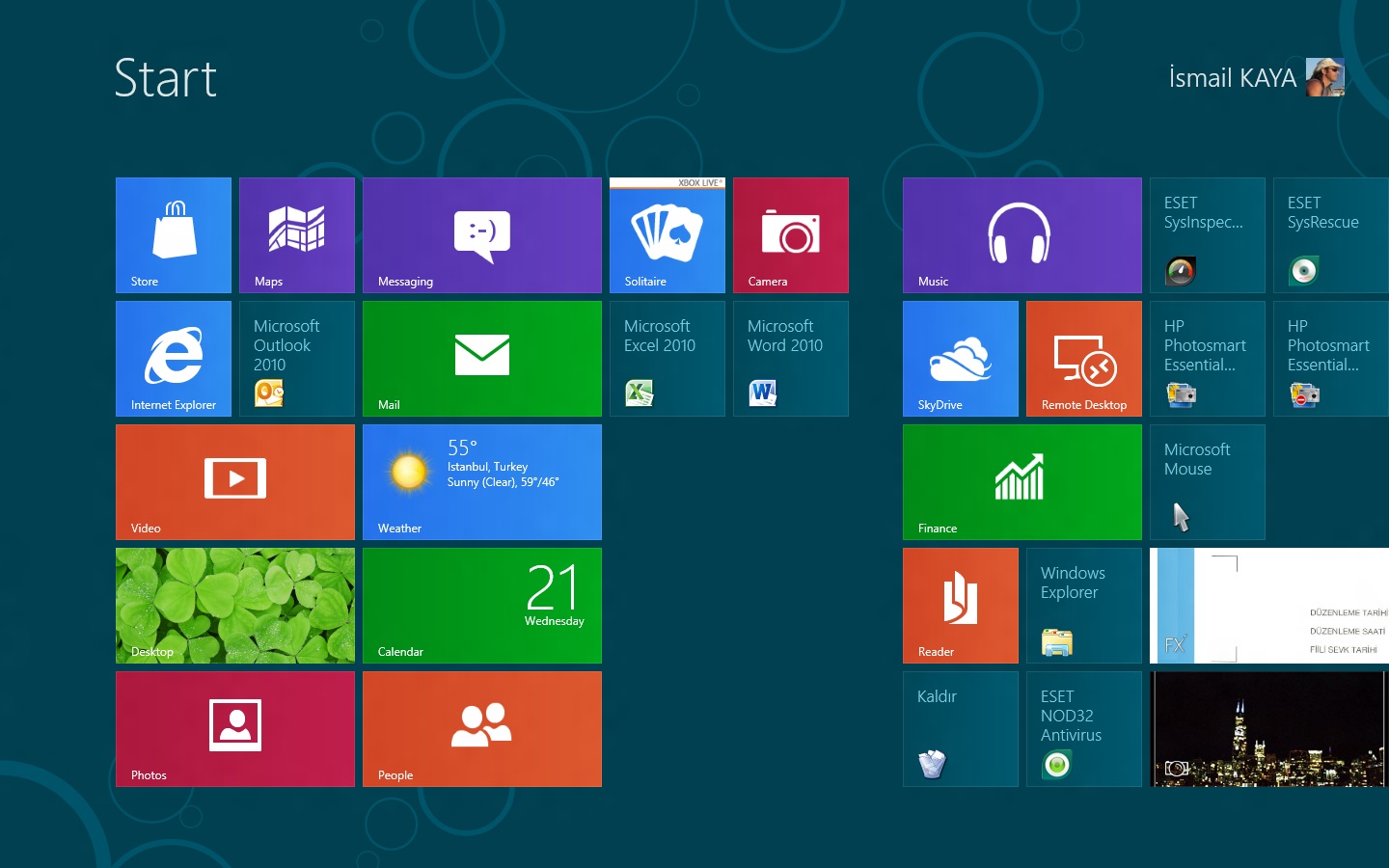Open the Messaging tile
This screenshot has width=1389, height=868.
pyautogui.click(x=482, y=235)
